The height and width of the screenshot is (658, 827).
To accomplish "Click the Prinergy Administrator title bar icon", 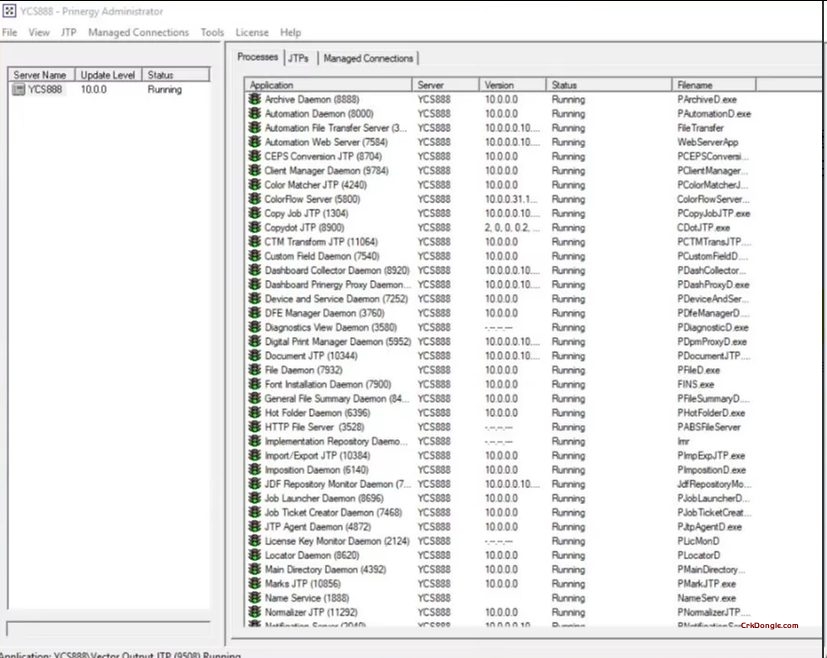I will [x=9, y=11].
